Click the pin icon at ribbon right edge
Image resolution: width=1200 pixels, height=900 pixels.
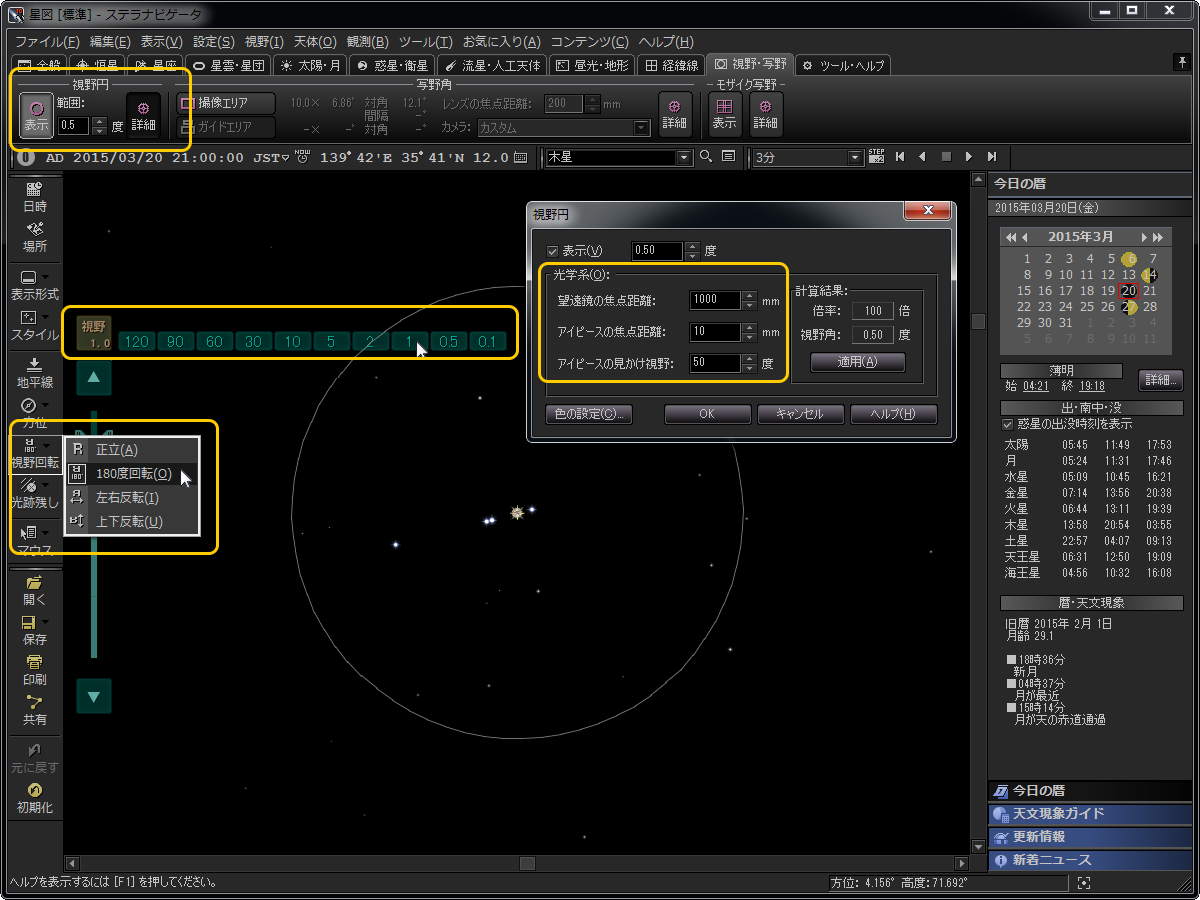tap(1182, 62)
